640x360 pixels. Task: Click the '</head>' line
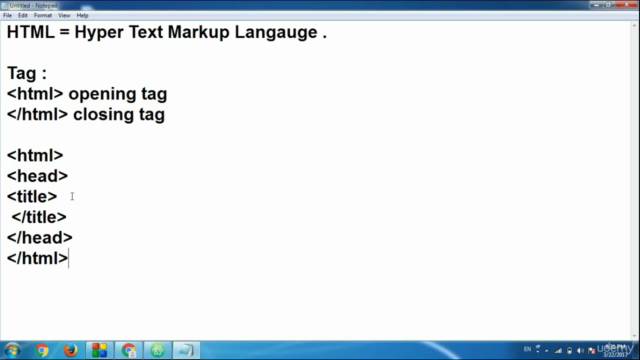click(x=40, y=238)
